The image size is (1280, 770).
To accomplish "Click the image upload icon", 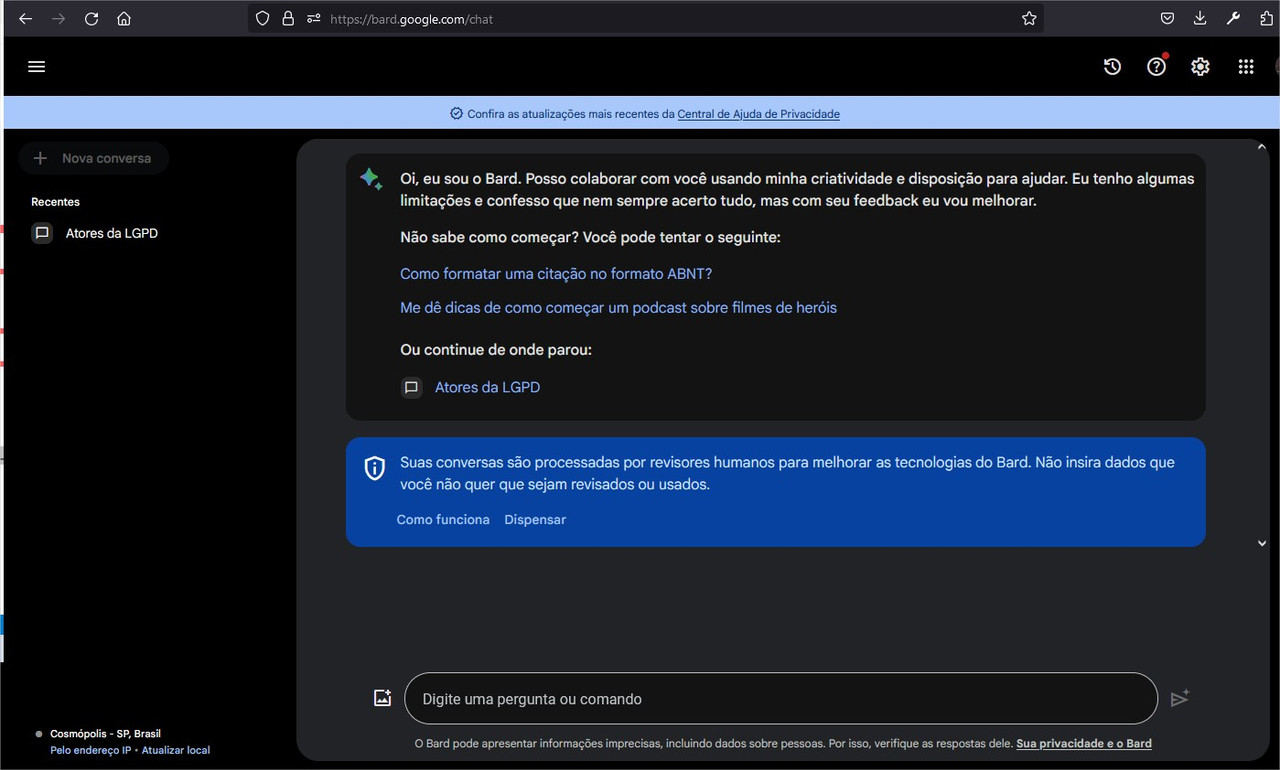I will click(382, 698).
